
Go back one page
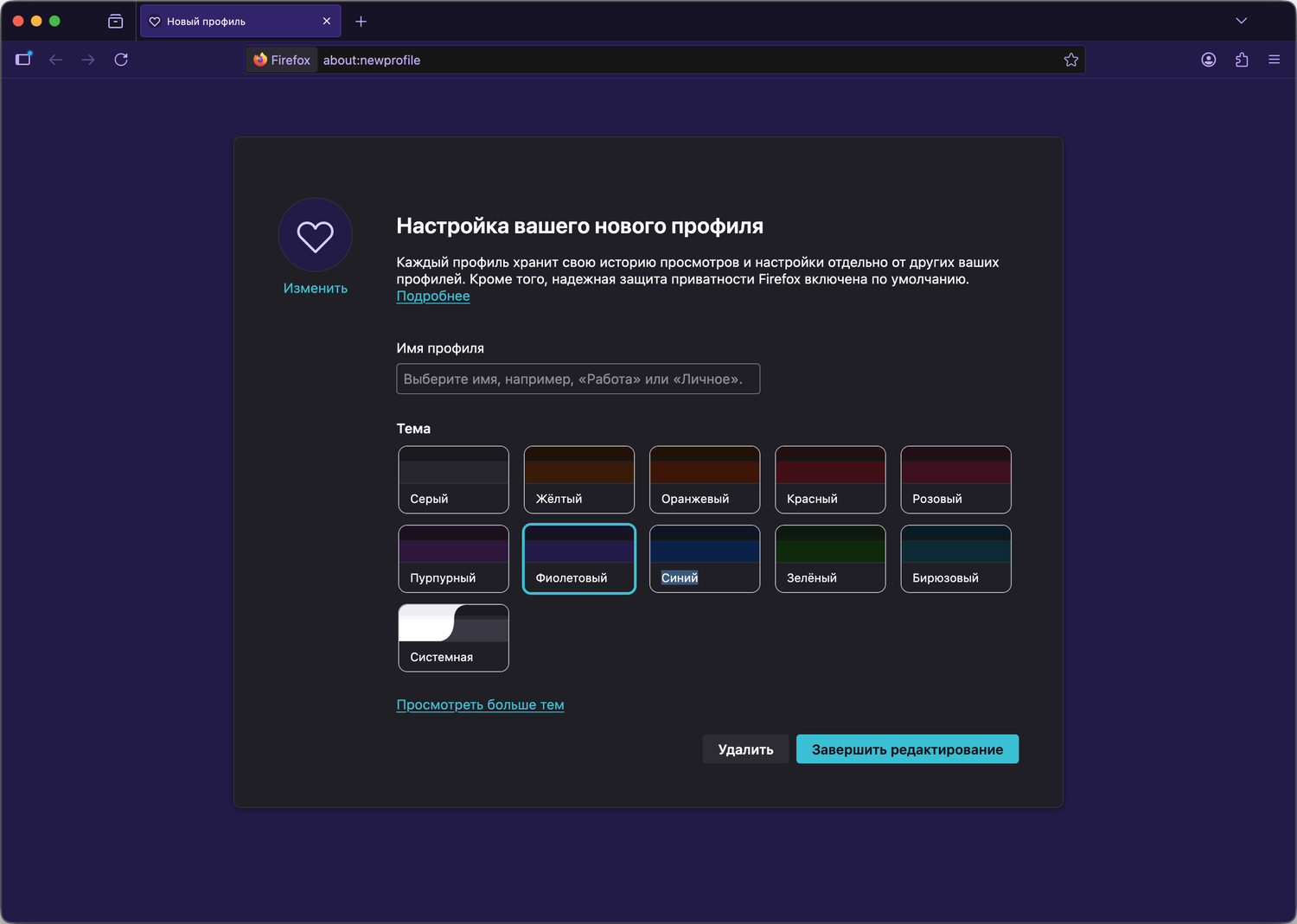(56, 60)
